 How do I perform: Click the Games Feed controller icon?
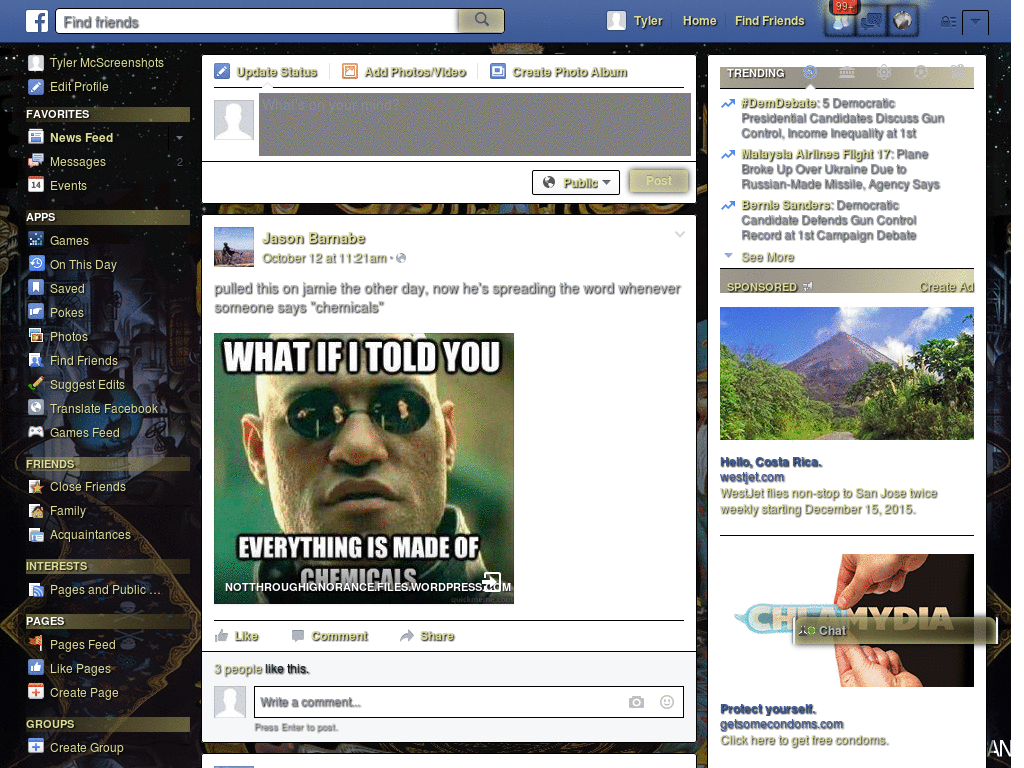coord(36,432)
